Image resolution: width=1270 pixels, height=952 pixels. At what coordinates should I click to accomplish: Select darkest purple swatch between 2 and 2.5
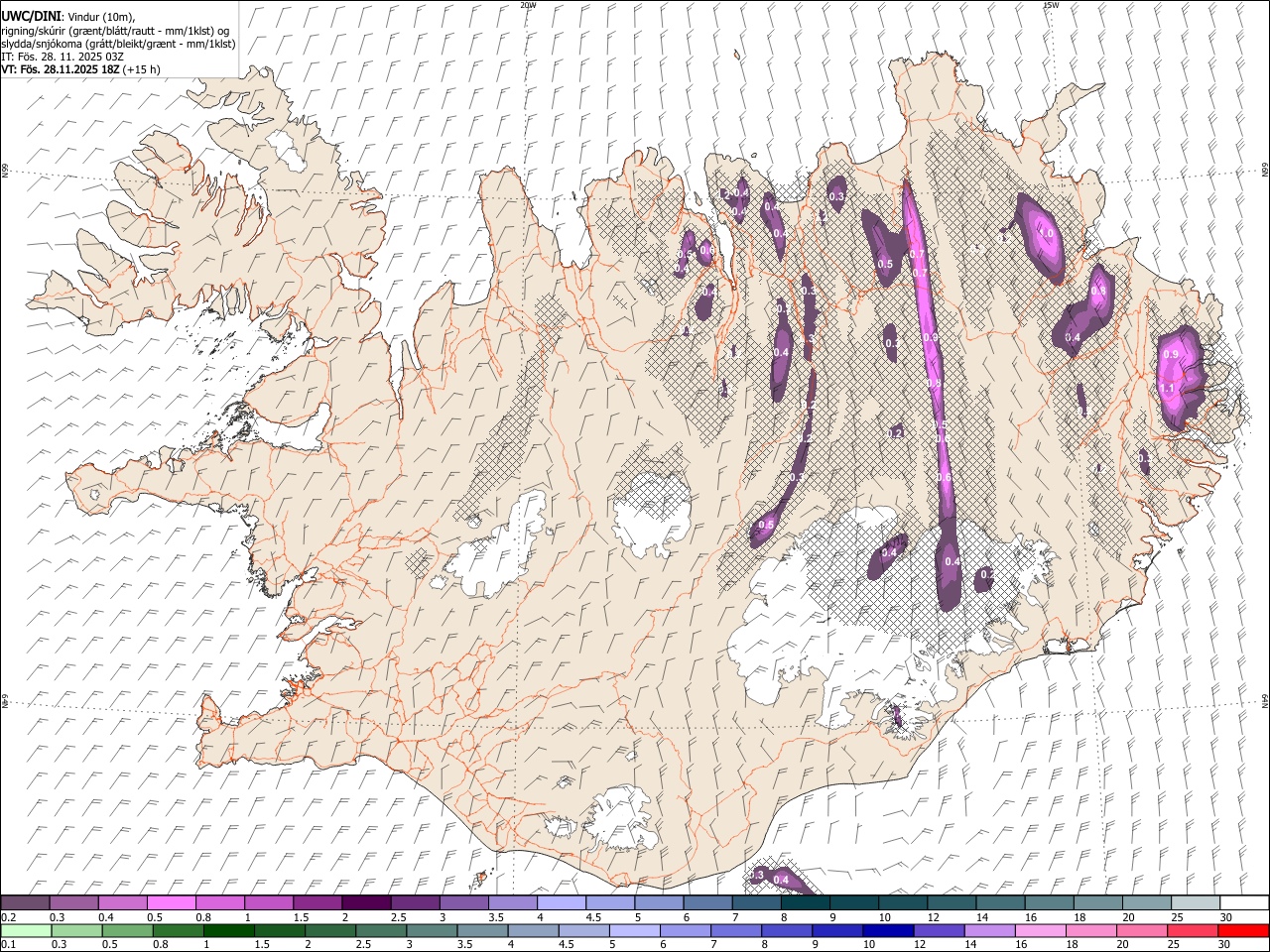pyautogui.click(x=367, y=902)
